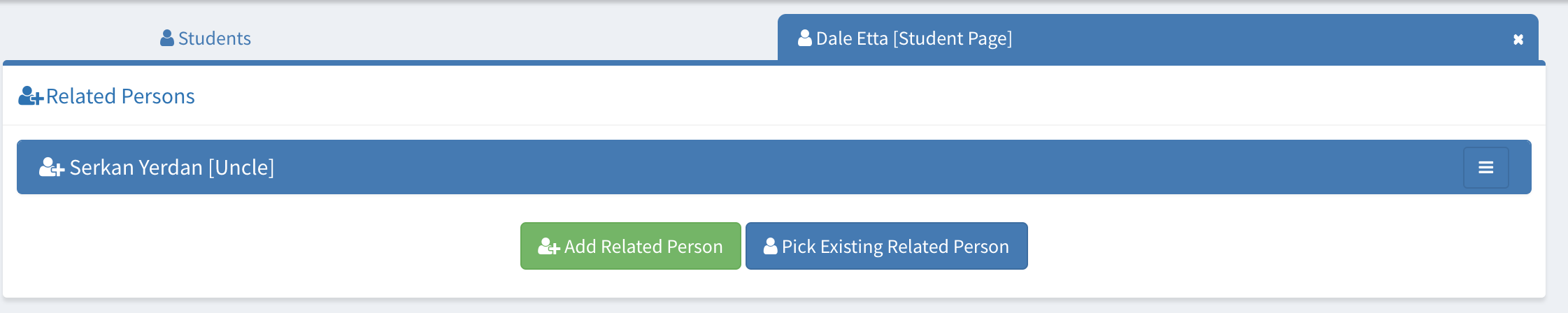1568x313 pixels.
Task: Click the user icon in the Pick Existing button
Action: (x=770, y=246)
